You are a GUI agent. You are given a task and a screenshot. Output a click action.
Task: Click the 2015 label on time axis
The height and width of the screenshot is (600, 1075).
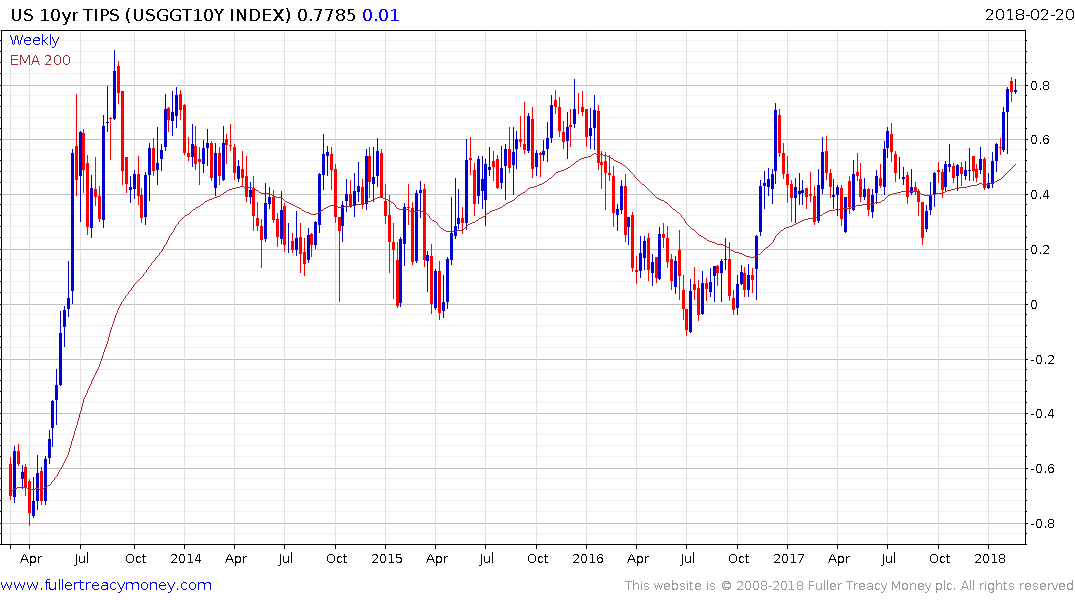[387, 558]
